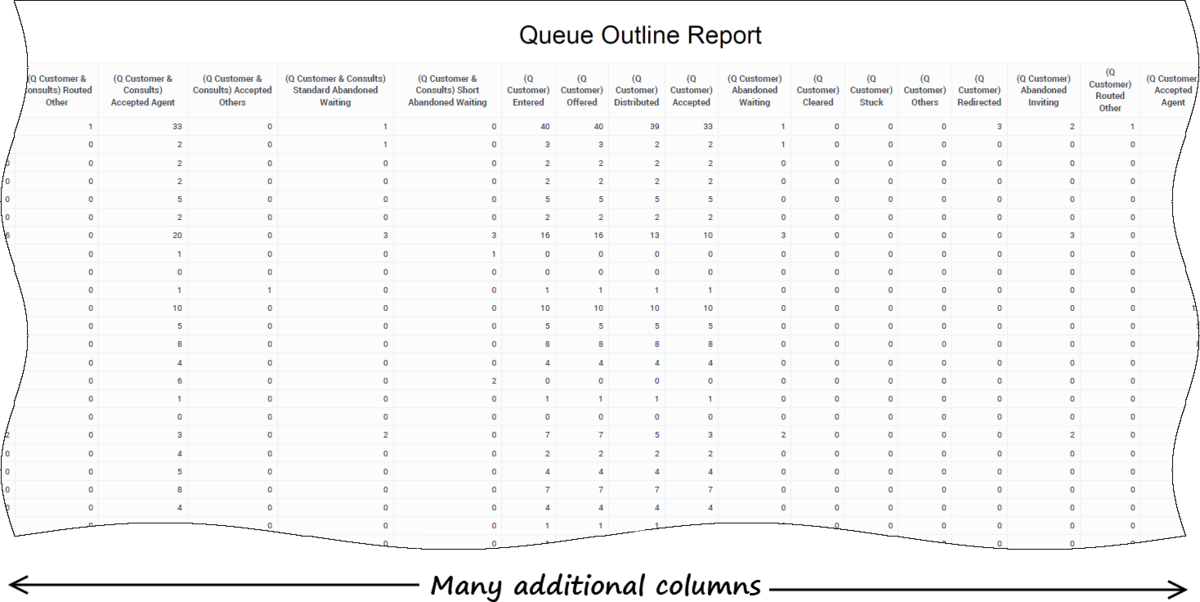Select value 16 in the Offered column

(x=598, y=235)
